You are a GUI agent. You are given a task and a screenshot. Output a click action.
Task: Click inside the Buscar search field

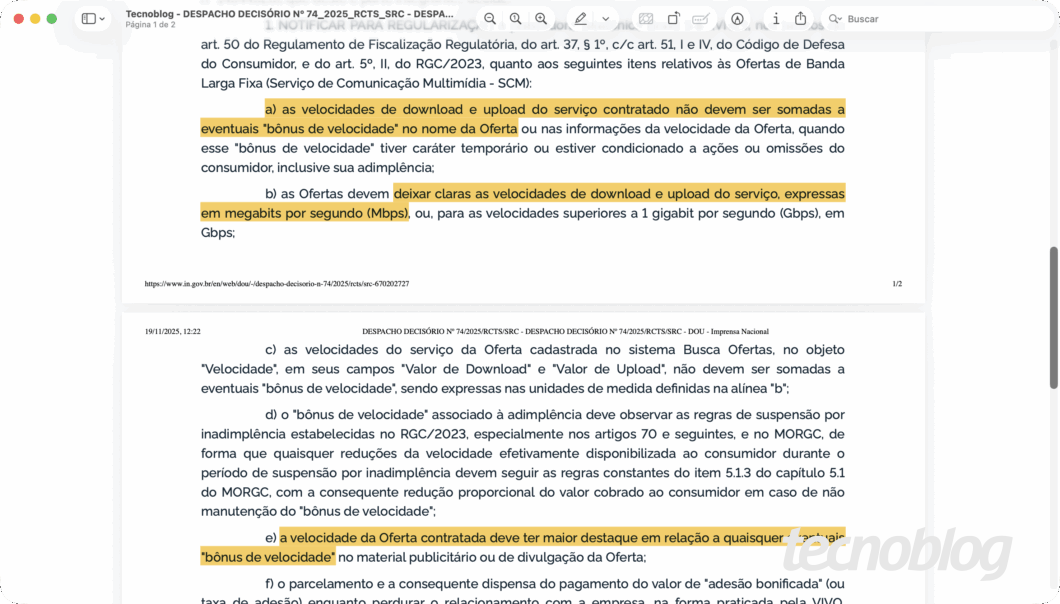click(x=890, y=18)
